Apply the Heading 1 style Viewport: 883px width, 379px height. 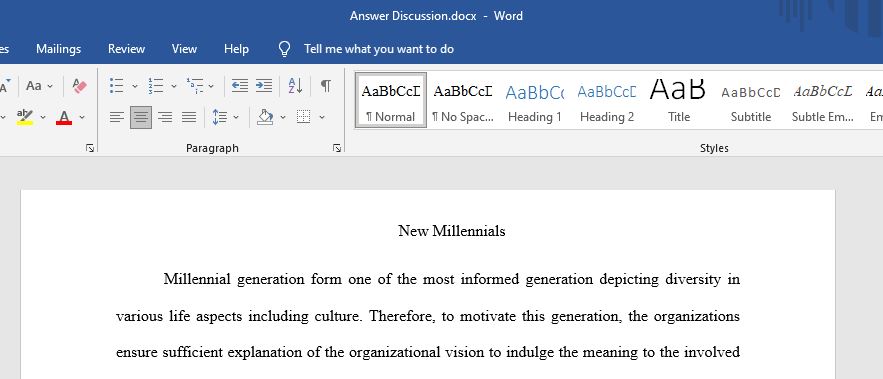(534, 100)
